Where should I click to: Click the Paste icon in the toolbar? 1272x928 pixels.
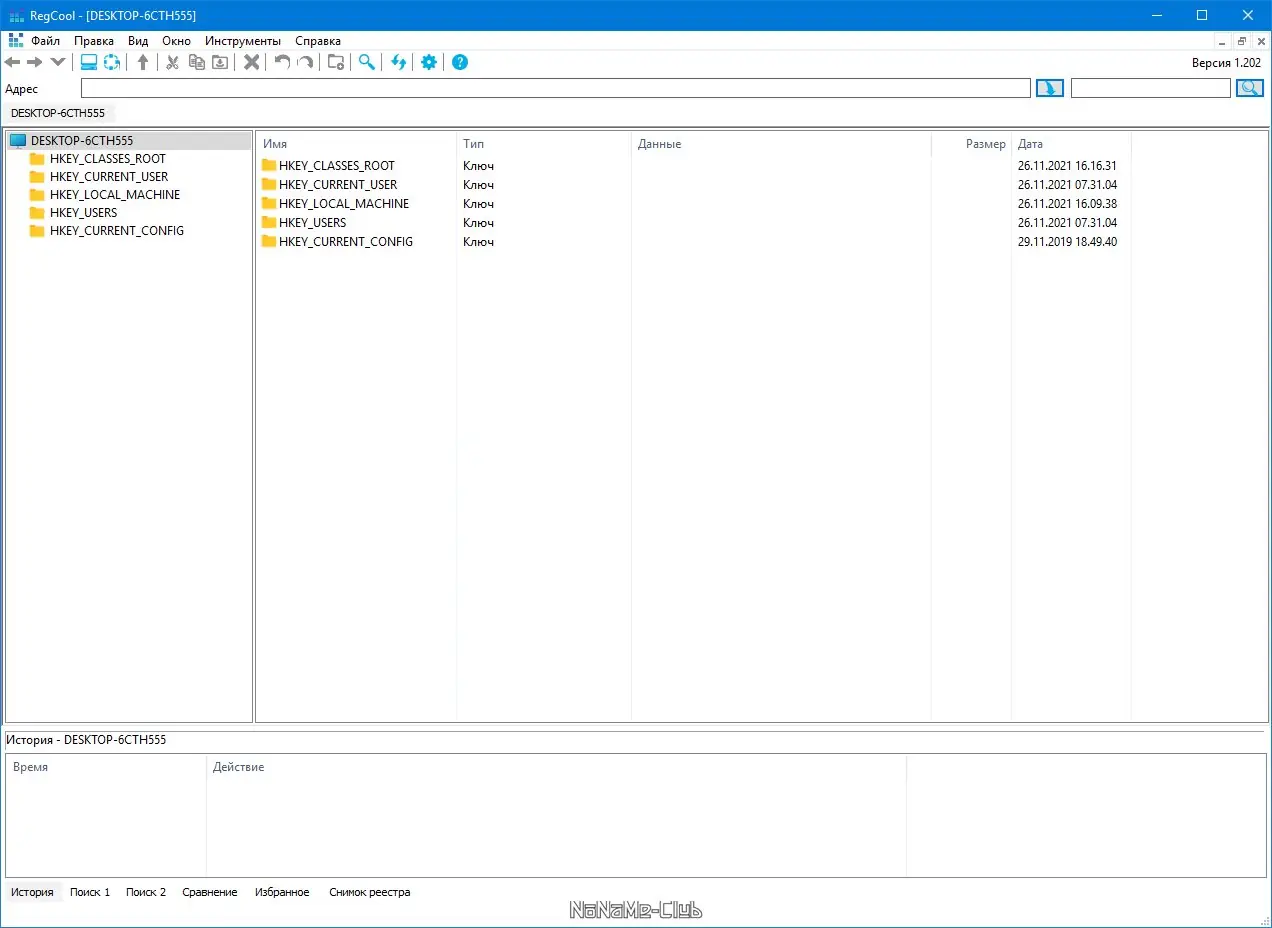pyautogui.click(x=220, y=62)
